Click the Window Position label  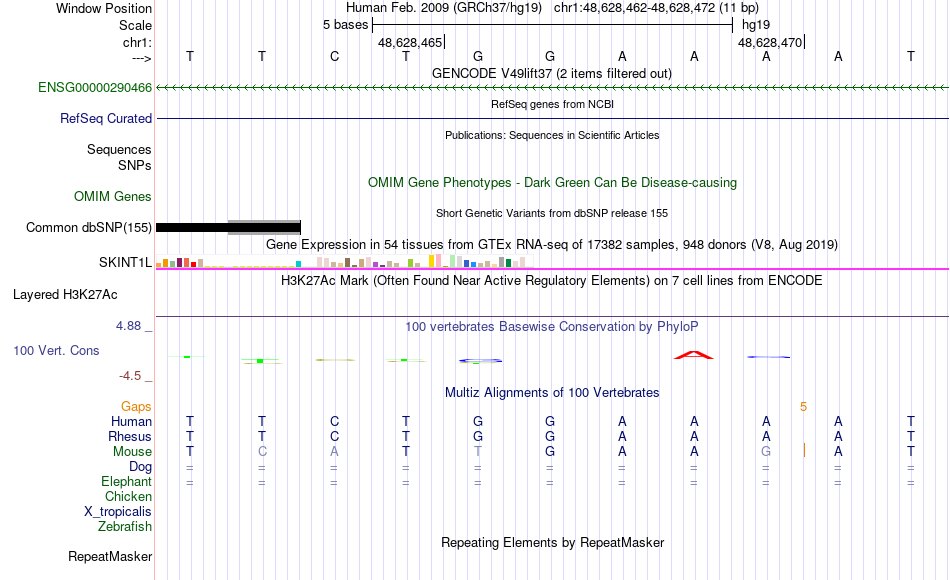point(104,8)
